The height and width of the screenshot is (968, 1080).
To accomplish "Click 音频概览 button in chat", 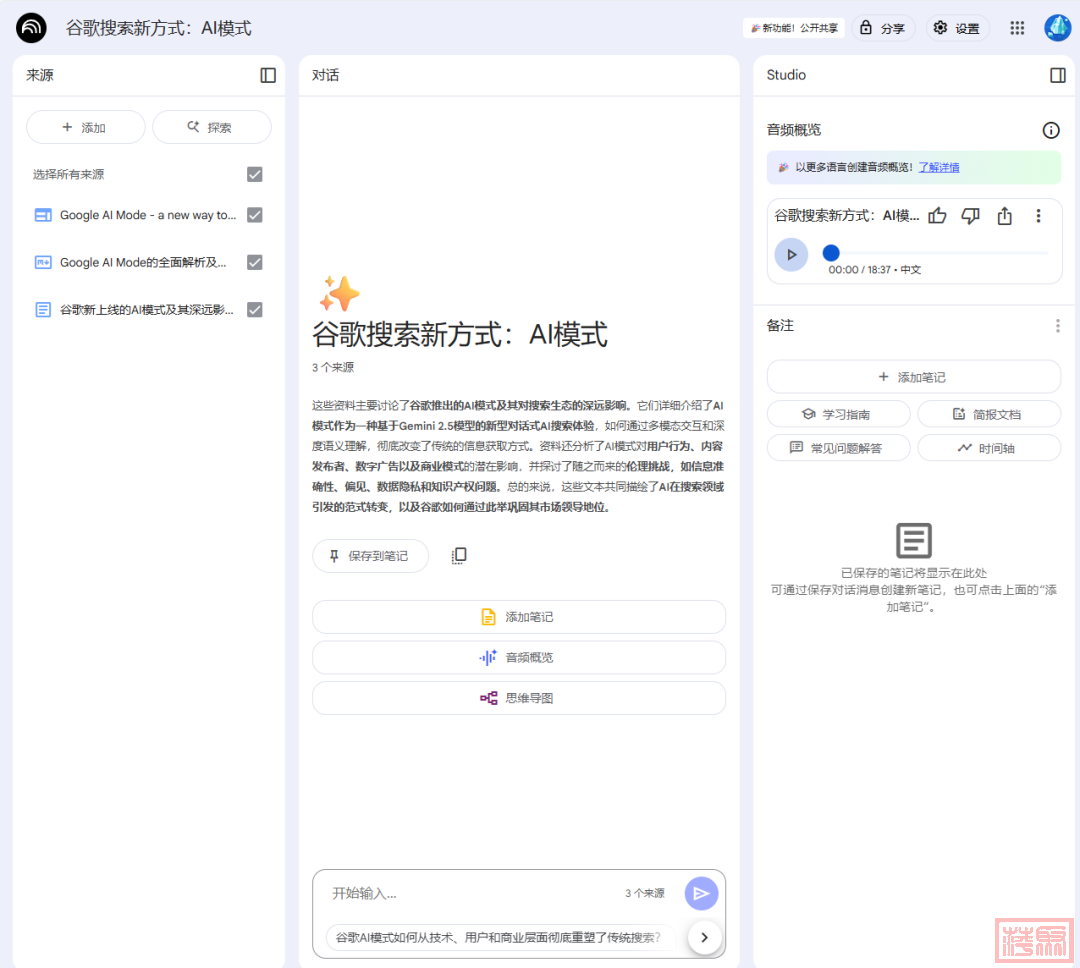I will pos(519,658).
